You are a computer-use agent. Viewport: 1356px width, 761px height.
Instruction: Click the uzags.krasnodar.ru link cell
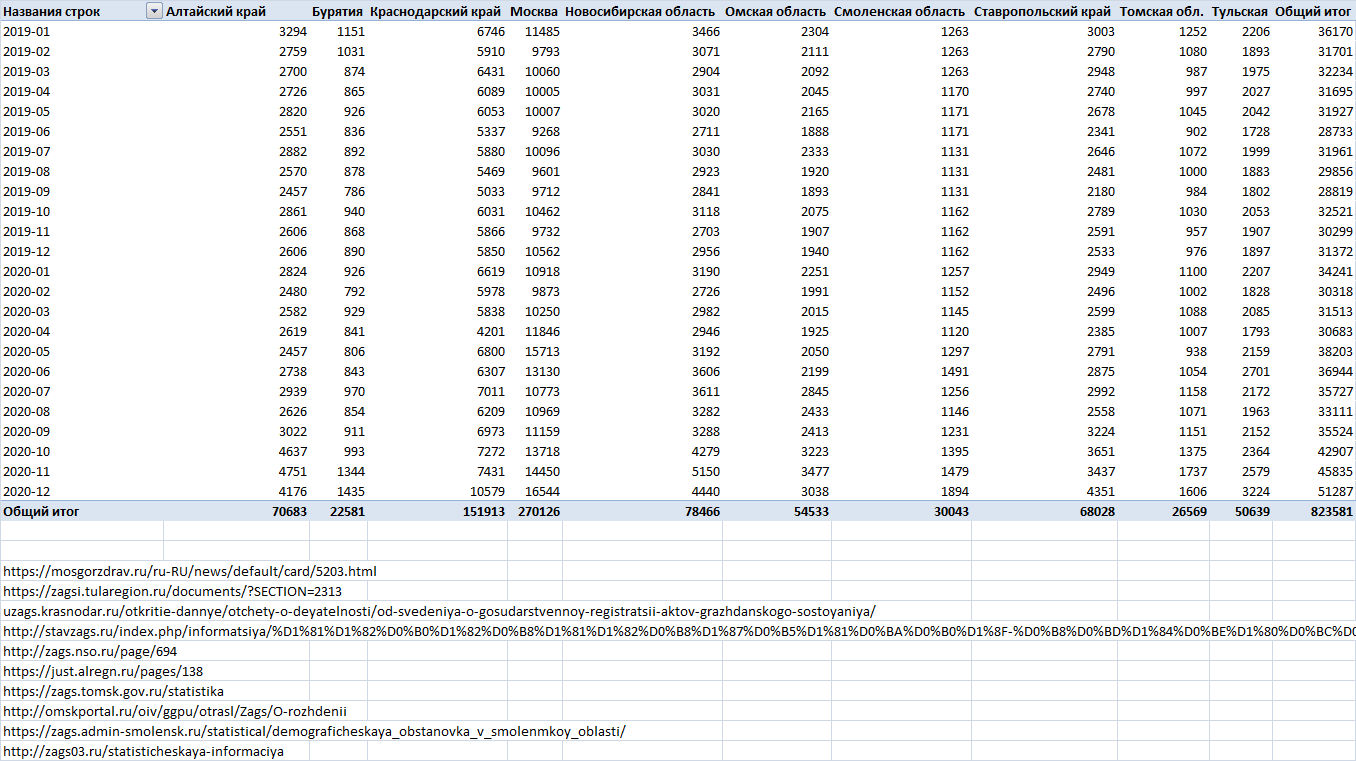point(440,611)
